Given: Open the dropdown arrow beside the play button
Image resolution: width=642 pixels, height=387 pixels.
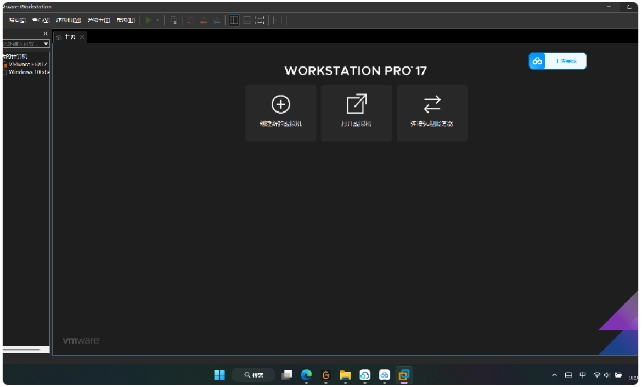Looking at the screenshot, I should point(158,20).
